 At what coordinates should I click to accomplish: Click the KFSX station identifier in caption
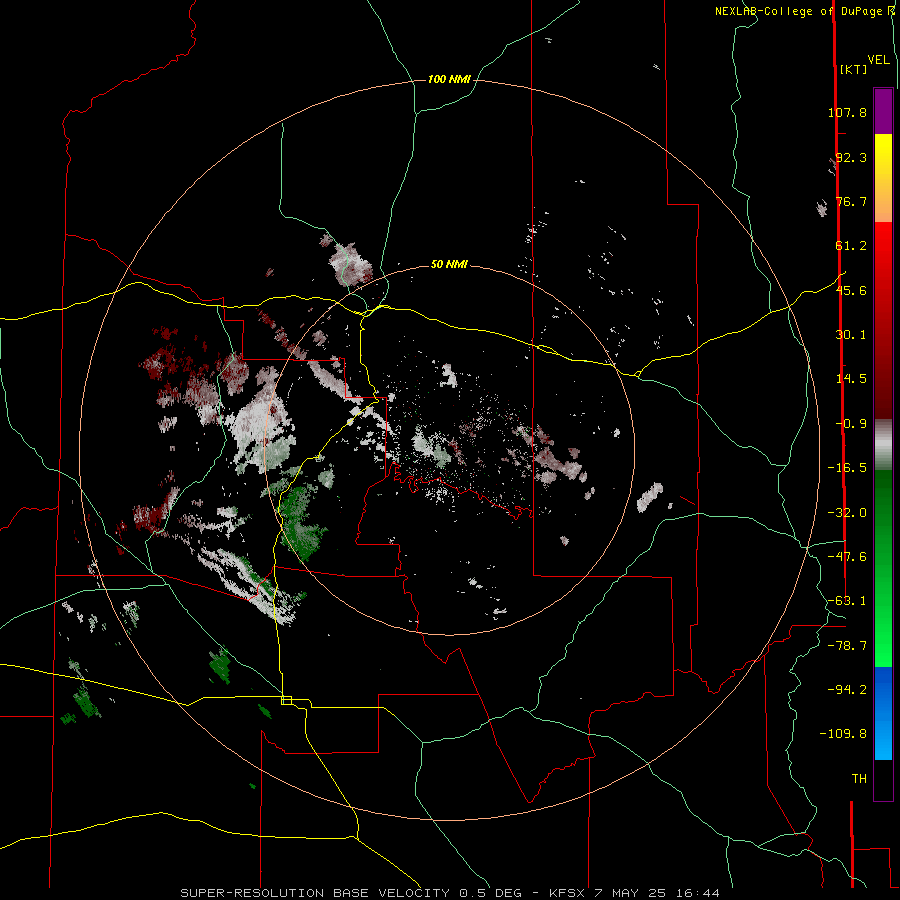pos(567,893)
